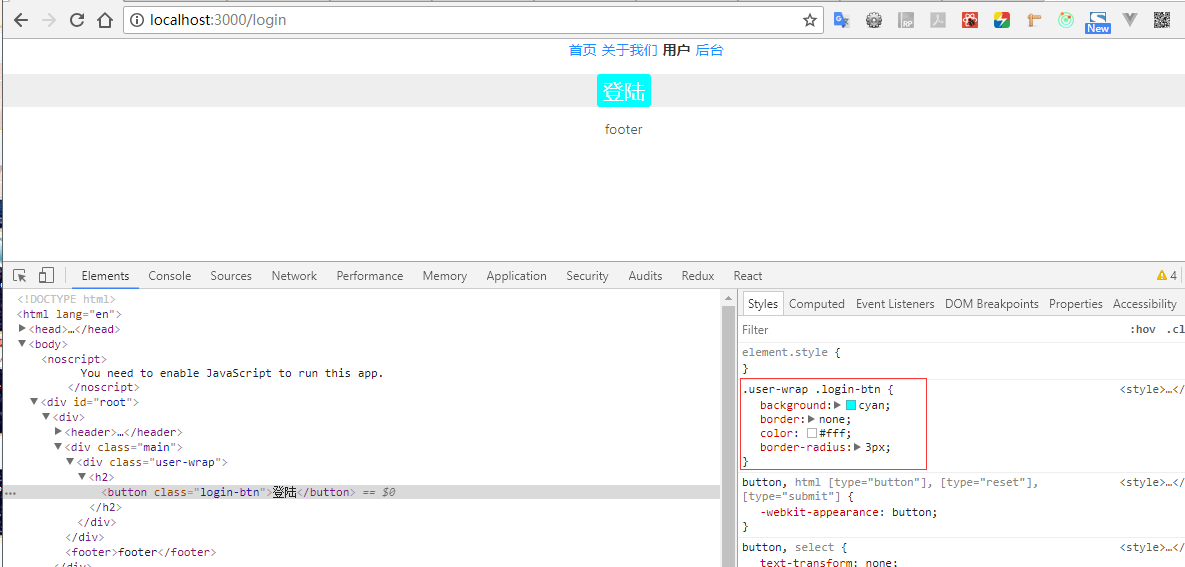Switch to the Properties sidebar tab

[1075, 304]
